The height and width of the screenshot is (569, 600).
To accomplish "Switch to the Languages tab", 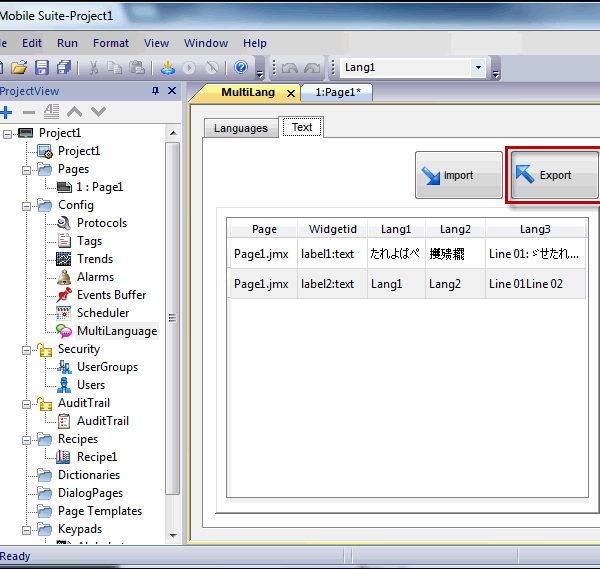I will 241,128.
